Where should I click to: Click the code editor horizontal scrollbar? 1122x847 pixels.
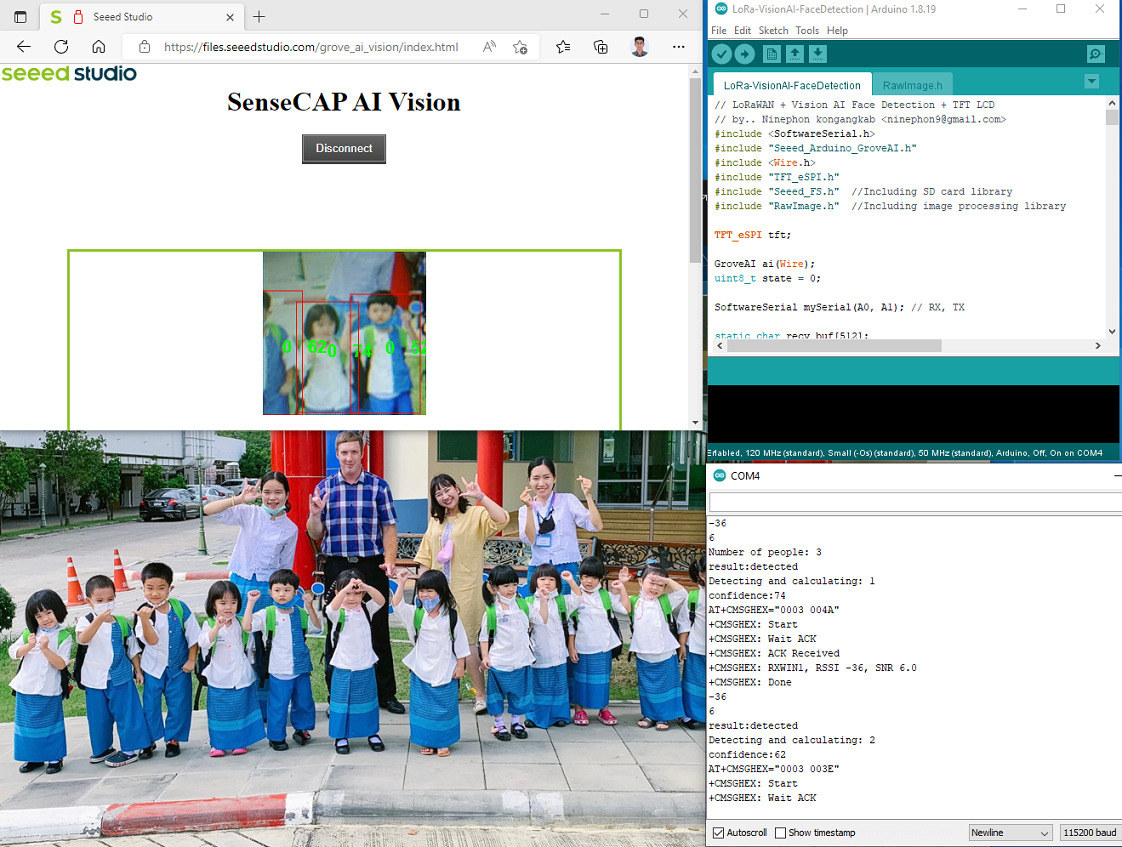834,346
